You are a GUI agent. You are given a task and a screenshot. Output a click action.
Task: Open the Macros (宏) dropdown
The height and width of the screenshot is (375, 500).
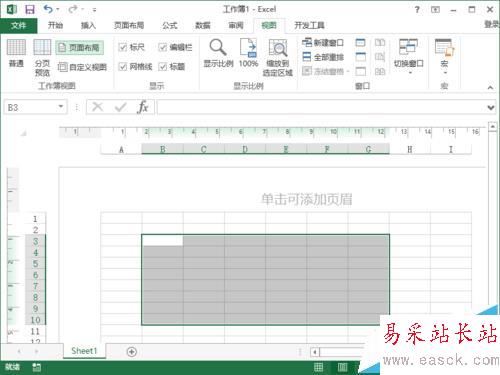coord(445,56)
